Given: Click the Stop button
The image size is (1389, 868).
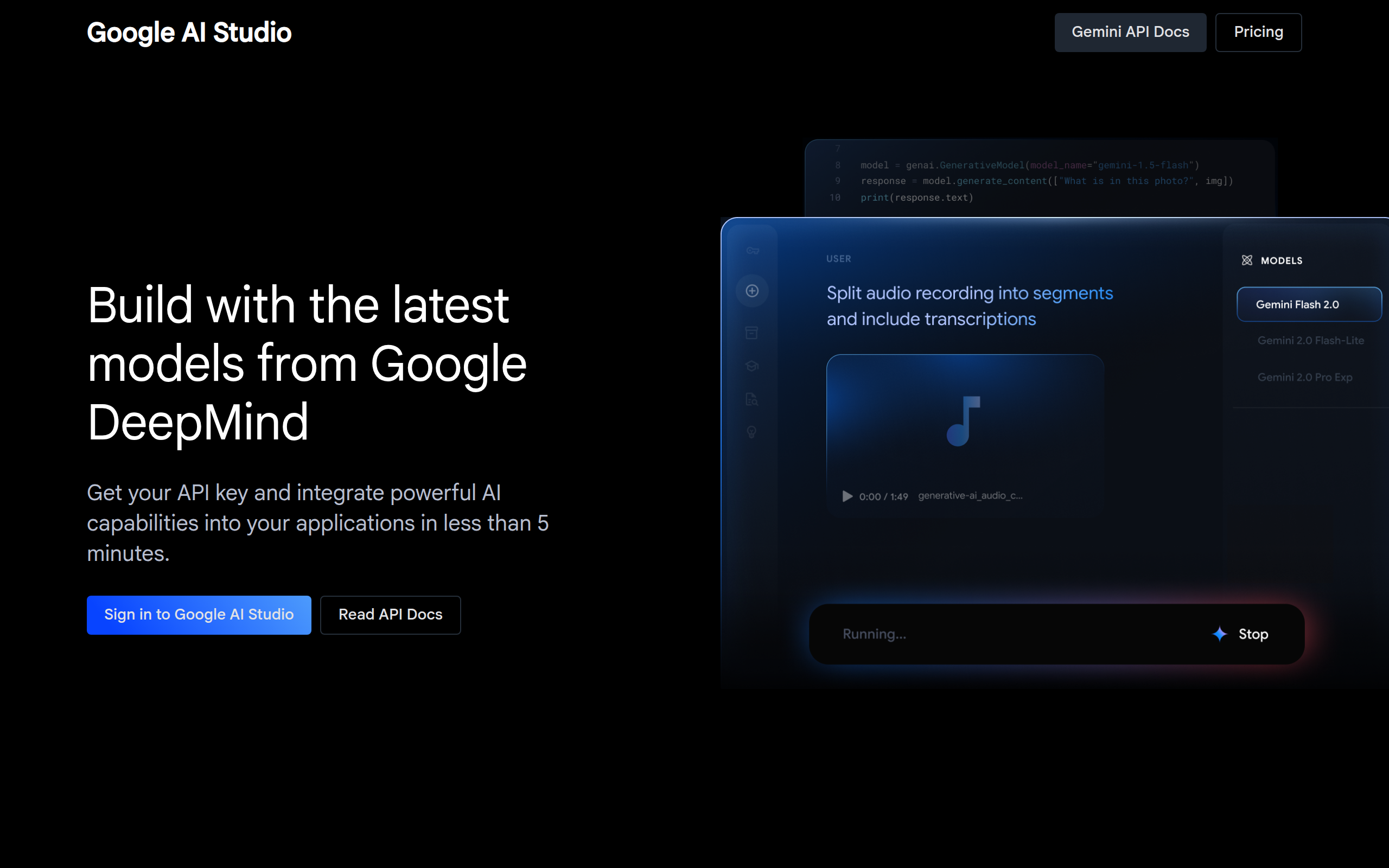Looking at the screenshot, I should (x=1253, y=634).
